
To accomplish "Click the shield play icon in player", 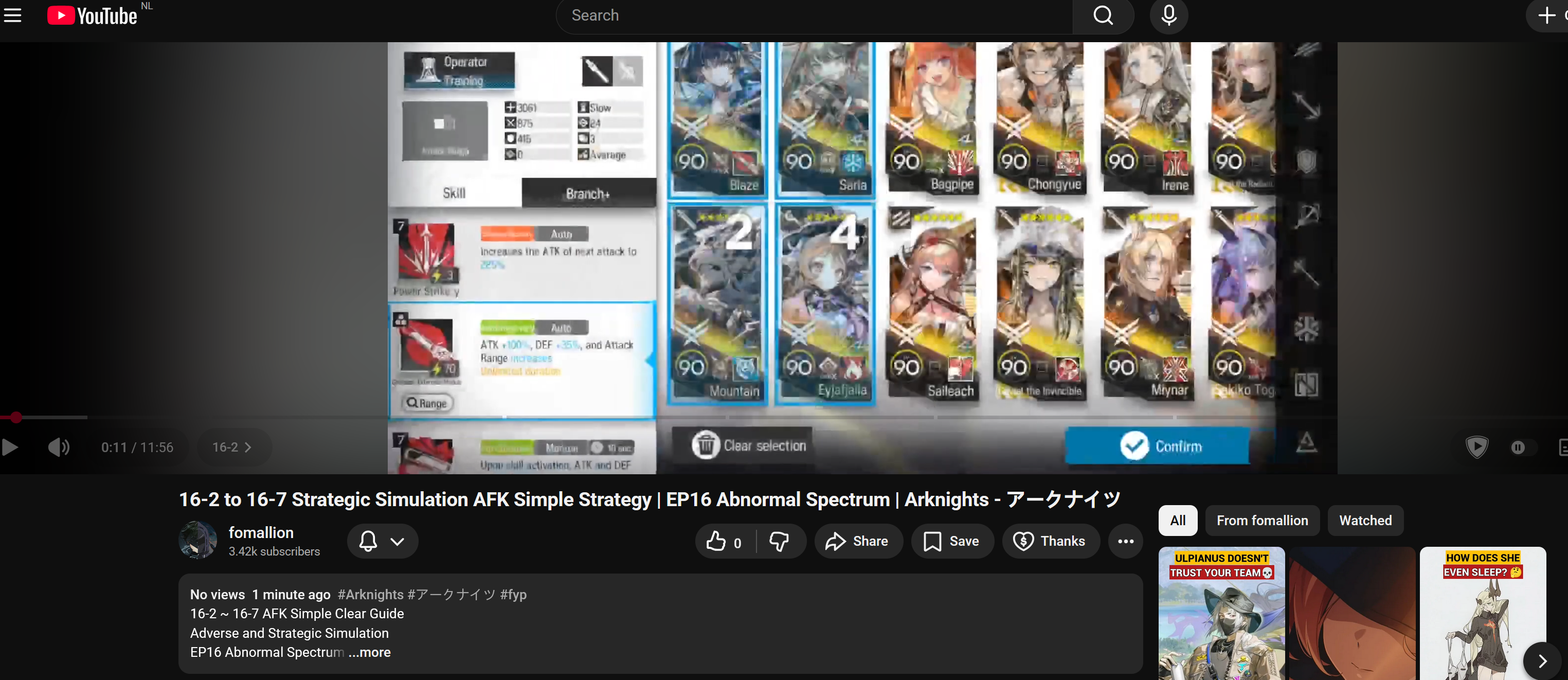I will point(1476,448).
